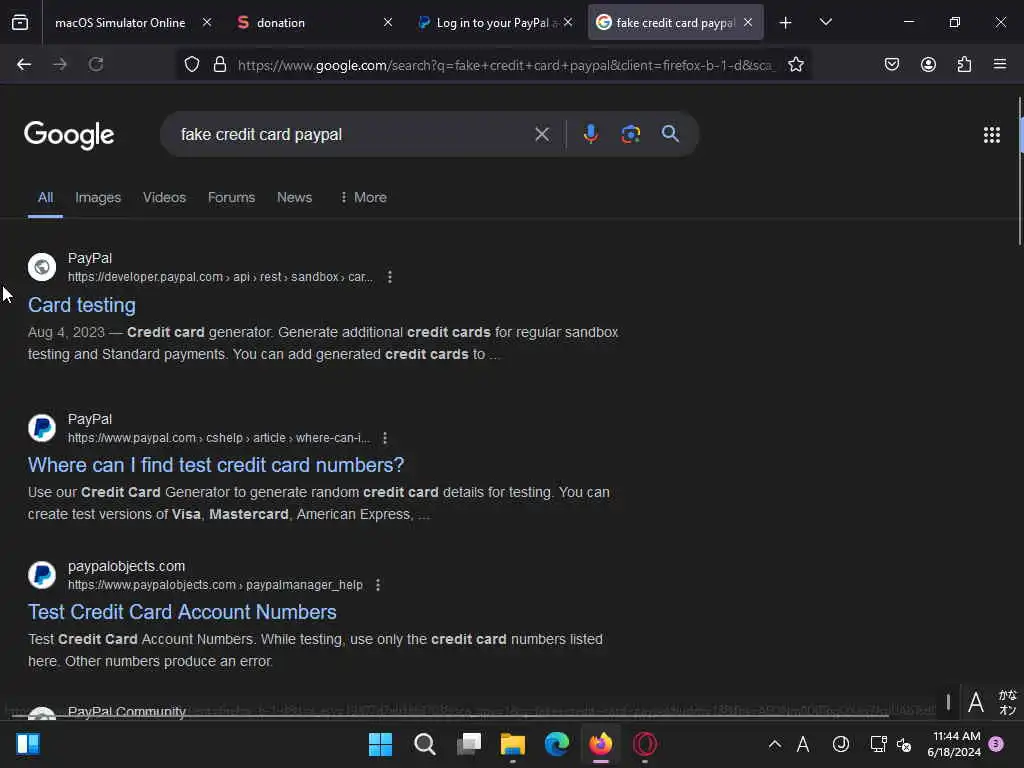Focus the browser address bar
This screenshot has width=1024, height=768.
(506, 65)
